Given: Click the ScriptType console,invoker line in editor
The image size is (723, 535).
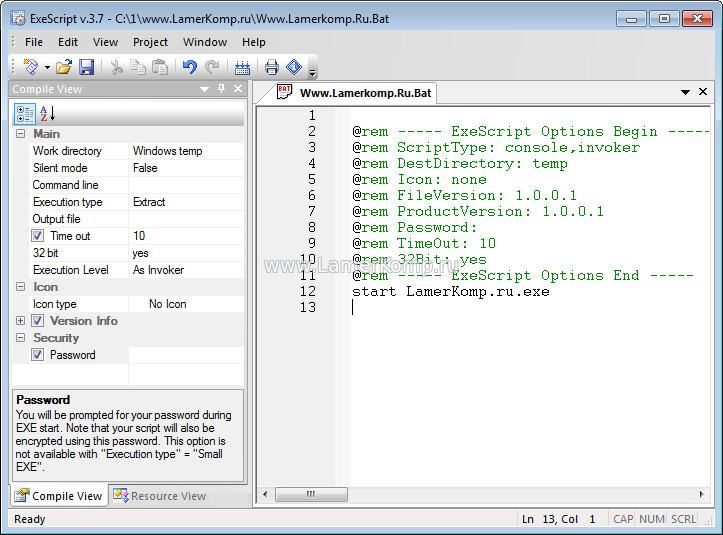Looking at the screenshot, I should (496, 148).
